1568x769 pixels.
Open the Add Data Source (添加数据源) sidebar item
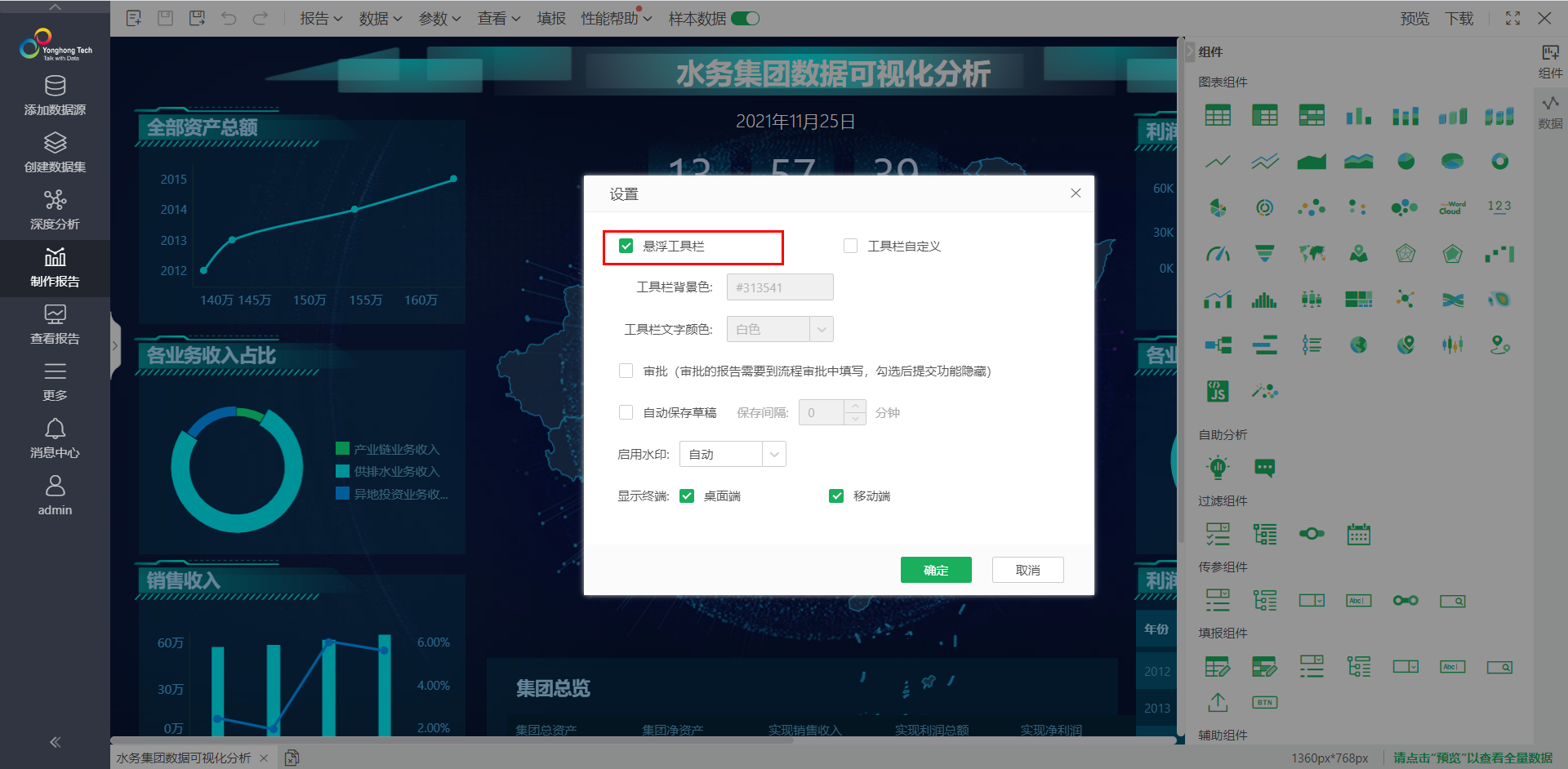55,96
